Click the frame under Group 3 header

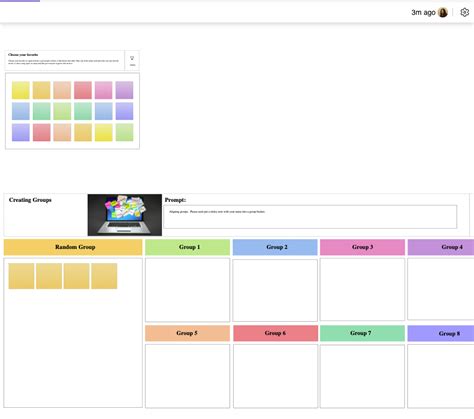362,289
